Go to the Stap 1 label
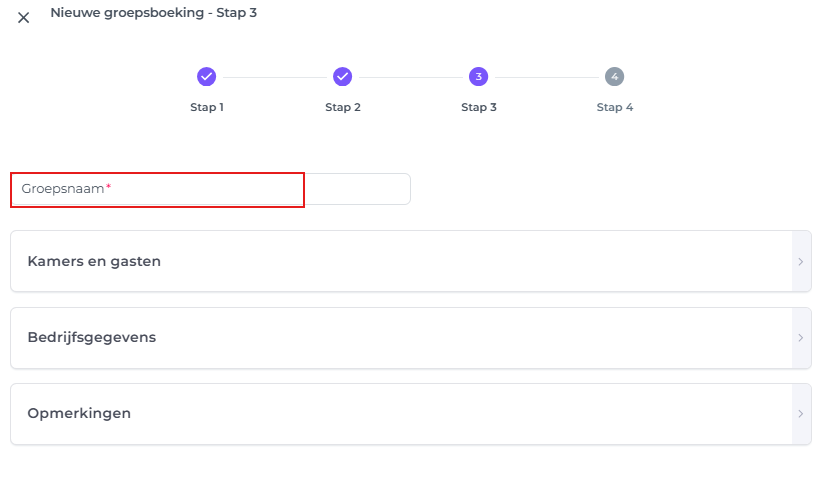Image resolution: width=820 pixels, height=486 pixels. (207, 107)
